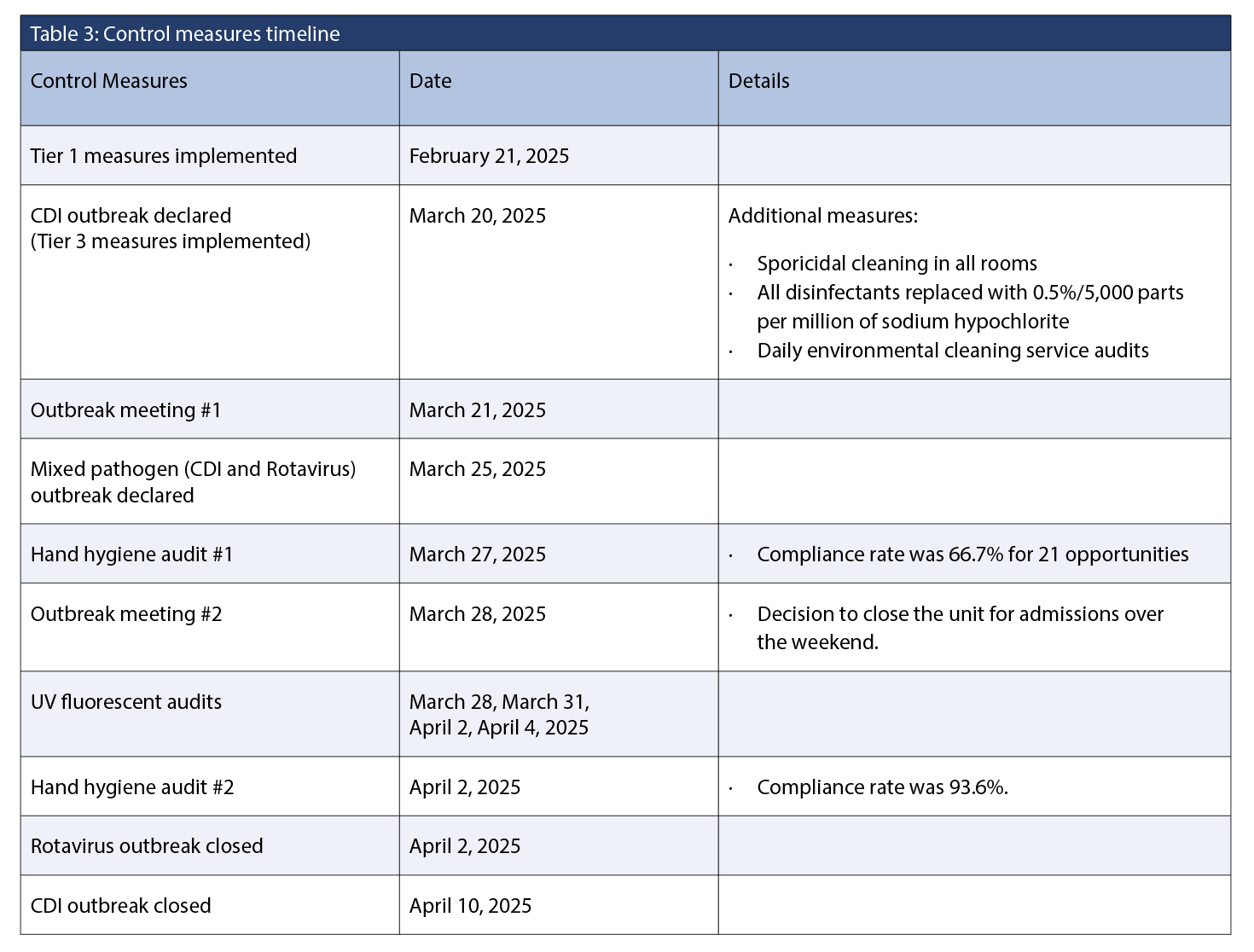Select the 'Outbreak meeting #1' row label

coord(126,410)
